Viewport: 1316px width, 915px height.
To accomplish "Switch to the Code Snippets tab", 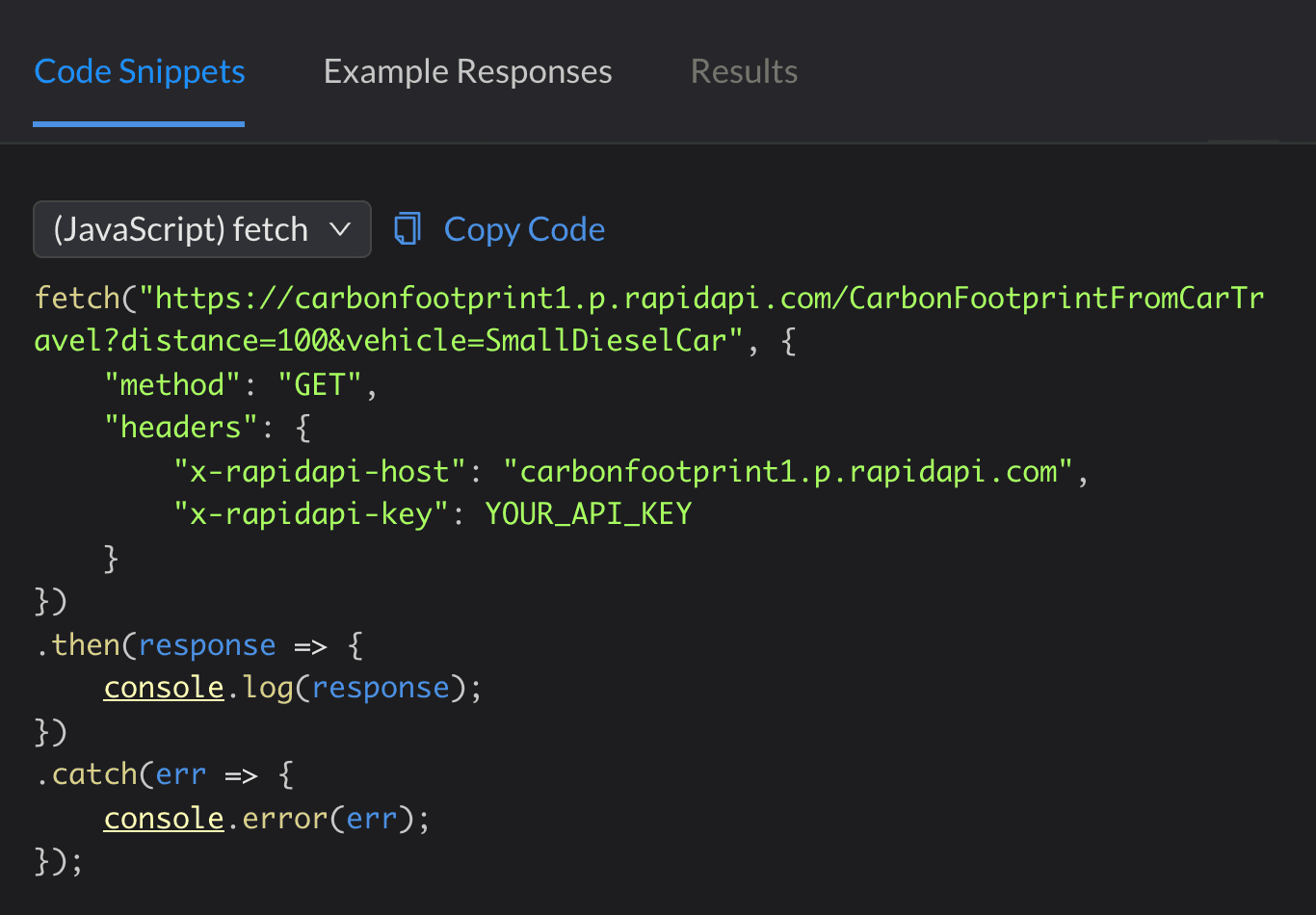I will coord(140,72).
